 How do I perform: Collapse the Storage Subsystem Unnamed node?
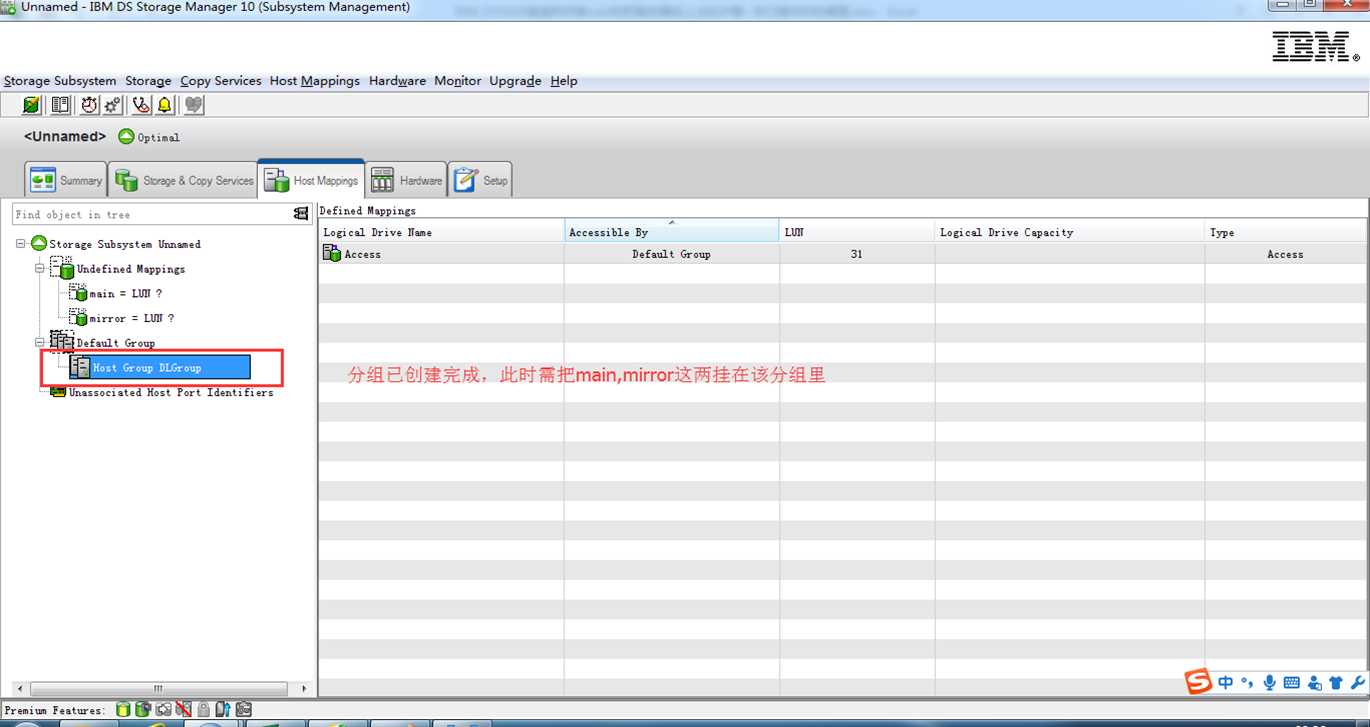point(21,243)
